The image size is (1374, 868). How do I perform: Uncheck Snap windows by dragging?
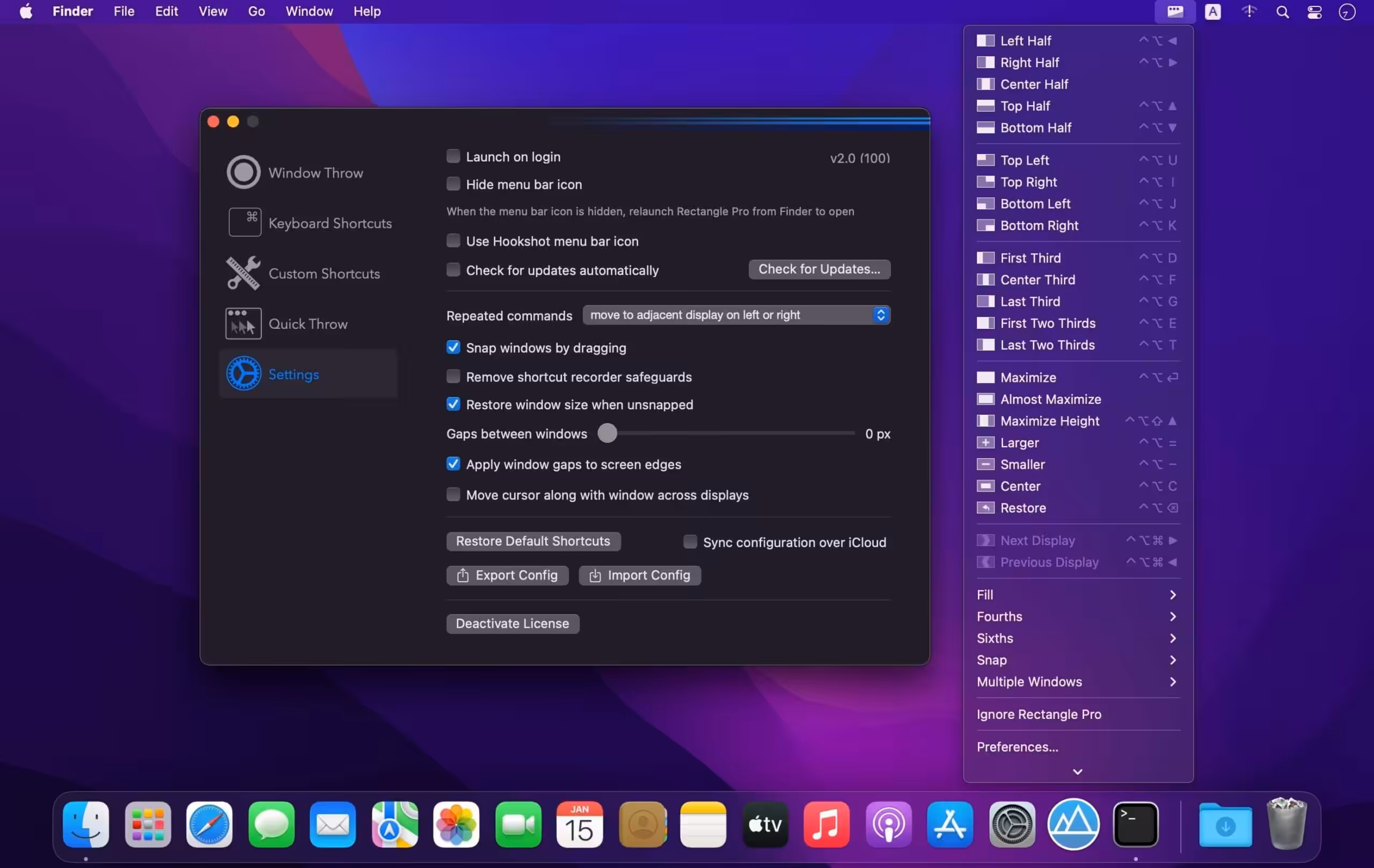453,347
